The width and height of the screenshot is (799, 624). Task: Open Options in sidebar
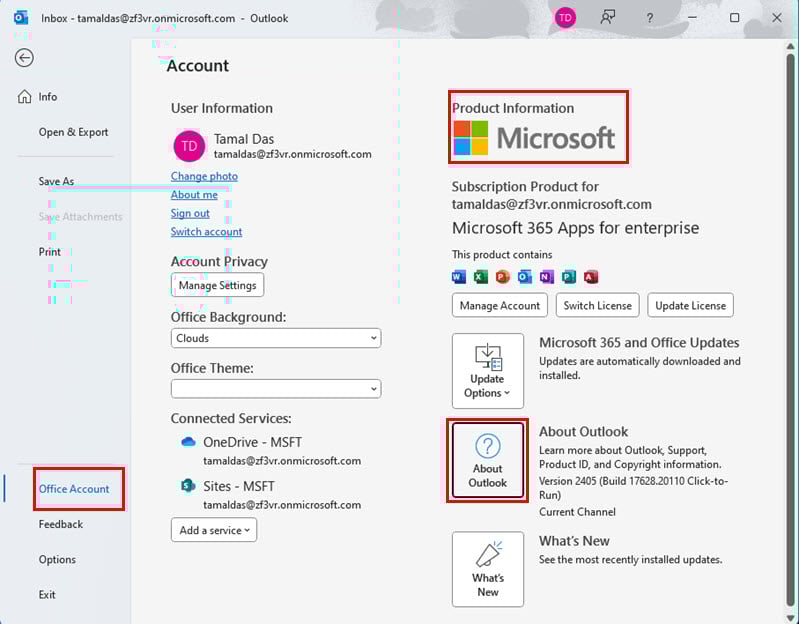pyautogui.click(x=57, y=559)
